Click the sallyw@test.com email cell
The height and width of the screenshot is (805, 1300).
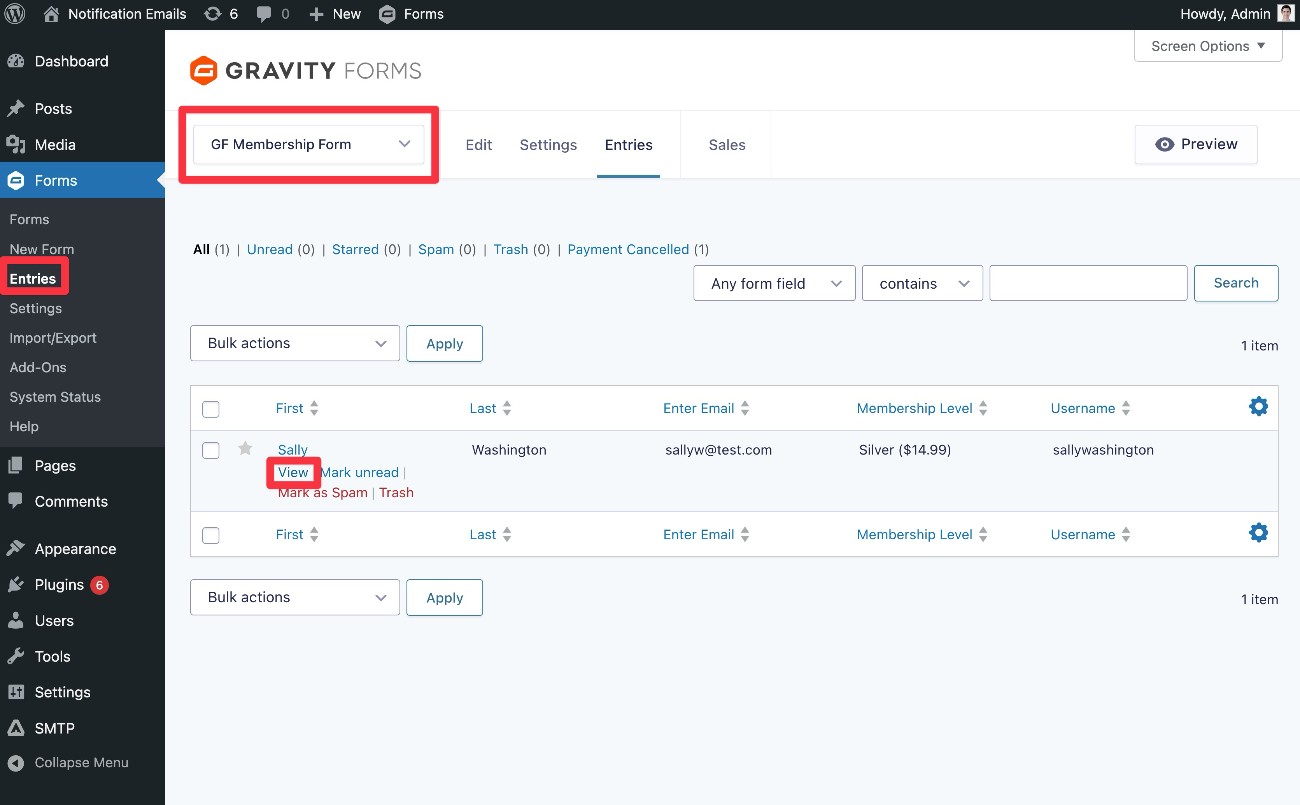click(x=718, y=450)
